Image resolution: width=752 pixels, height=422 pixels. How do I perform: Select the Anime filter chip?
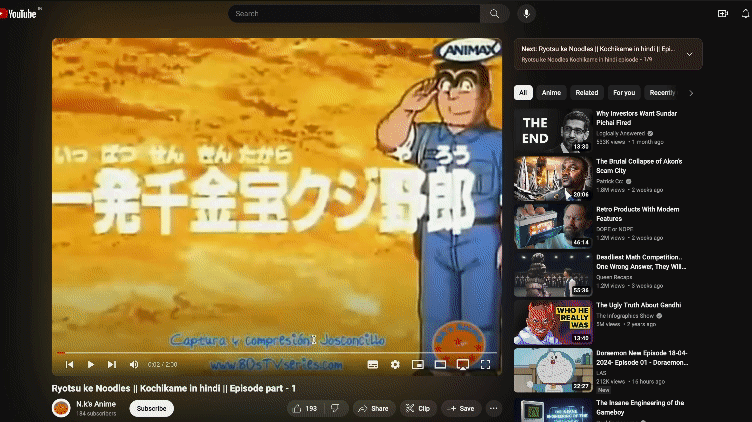point(551,93)
